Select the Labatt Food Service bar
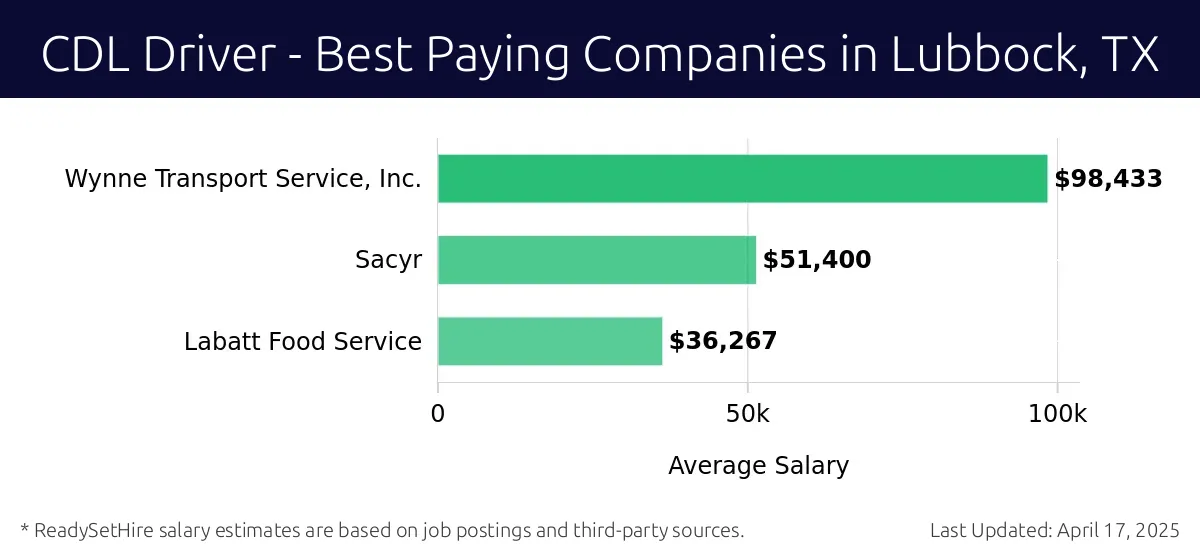The height and width of the screenshot is (558, 1200). click(550, 341)
